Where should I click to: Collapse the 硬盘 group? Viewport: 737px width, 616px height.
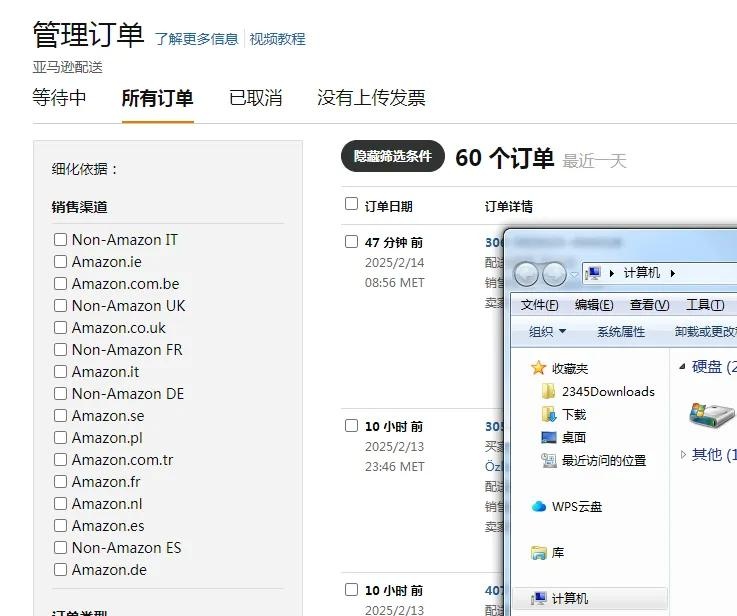[x=682, y=367]
